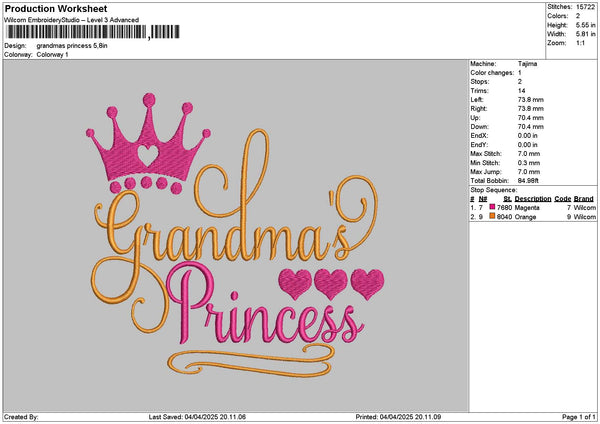Click the design name 'grandmas princess 5,8in'
600x424 pixels.
pos(72,46)
